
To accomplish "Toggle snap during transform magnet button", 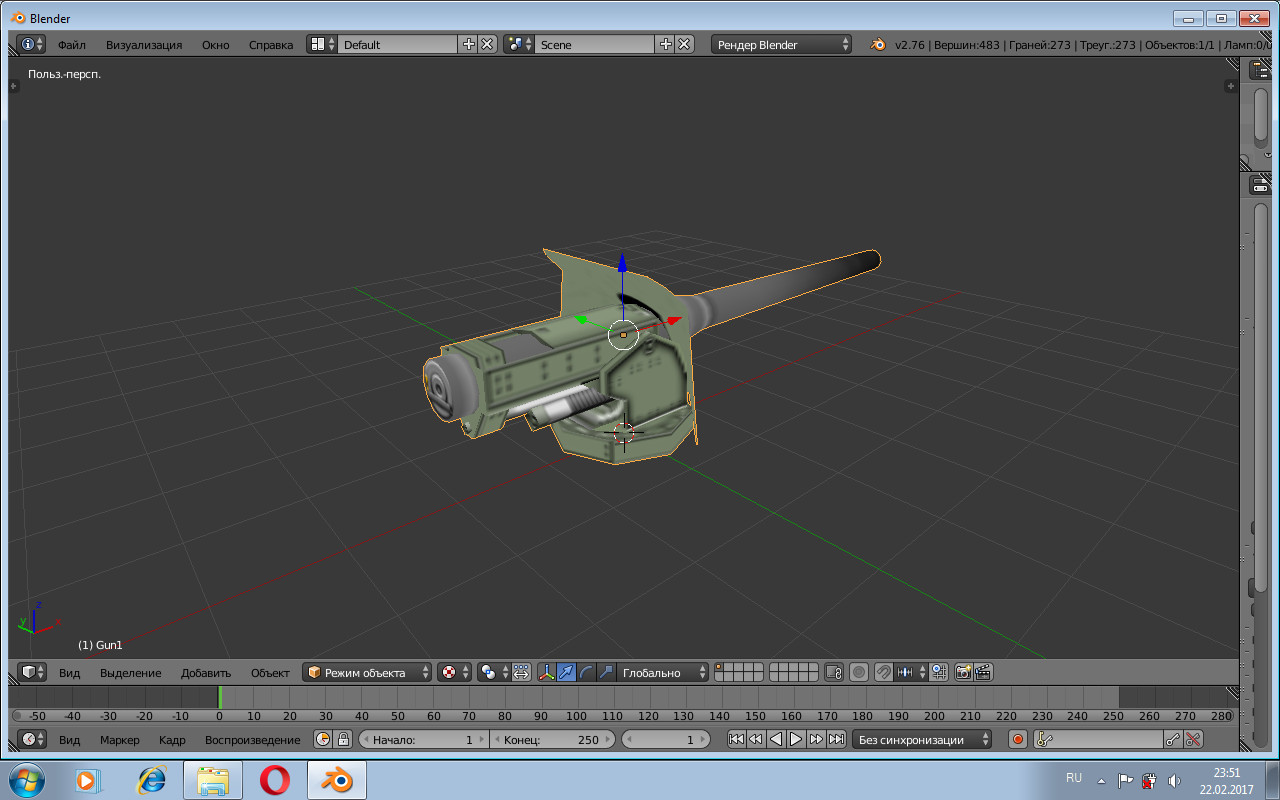I will [x=883, y=673].
